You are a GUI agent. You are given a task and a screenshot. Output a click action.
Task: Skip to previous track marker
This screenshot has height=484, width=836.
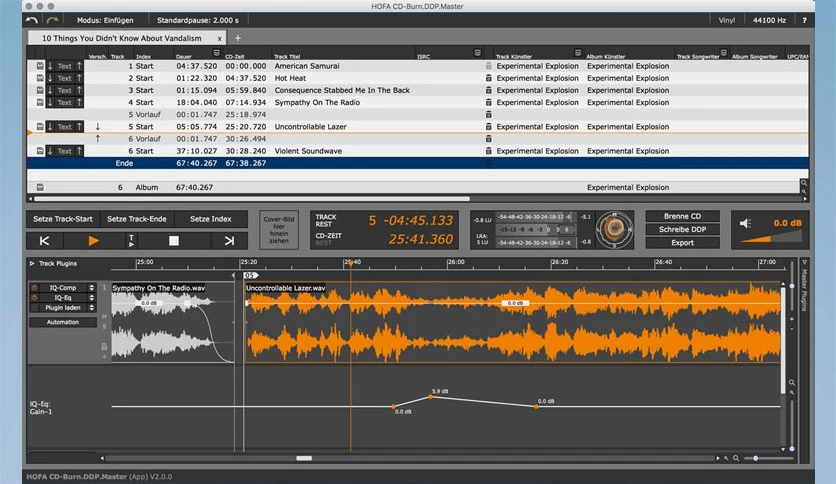(x=44, y=241)
